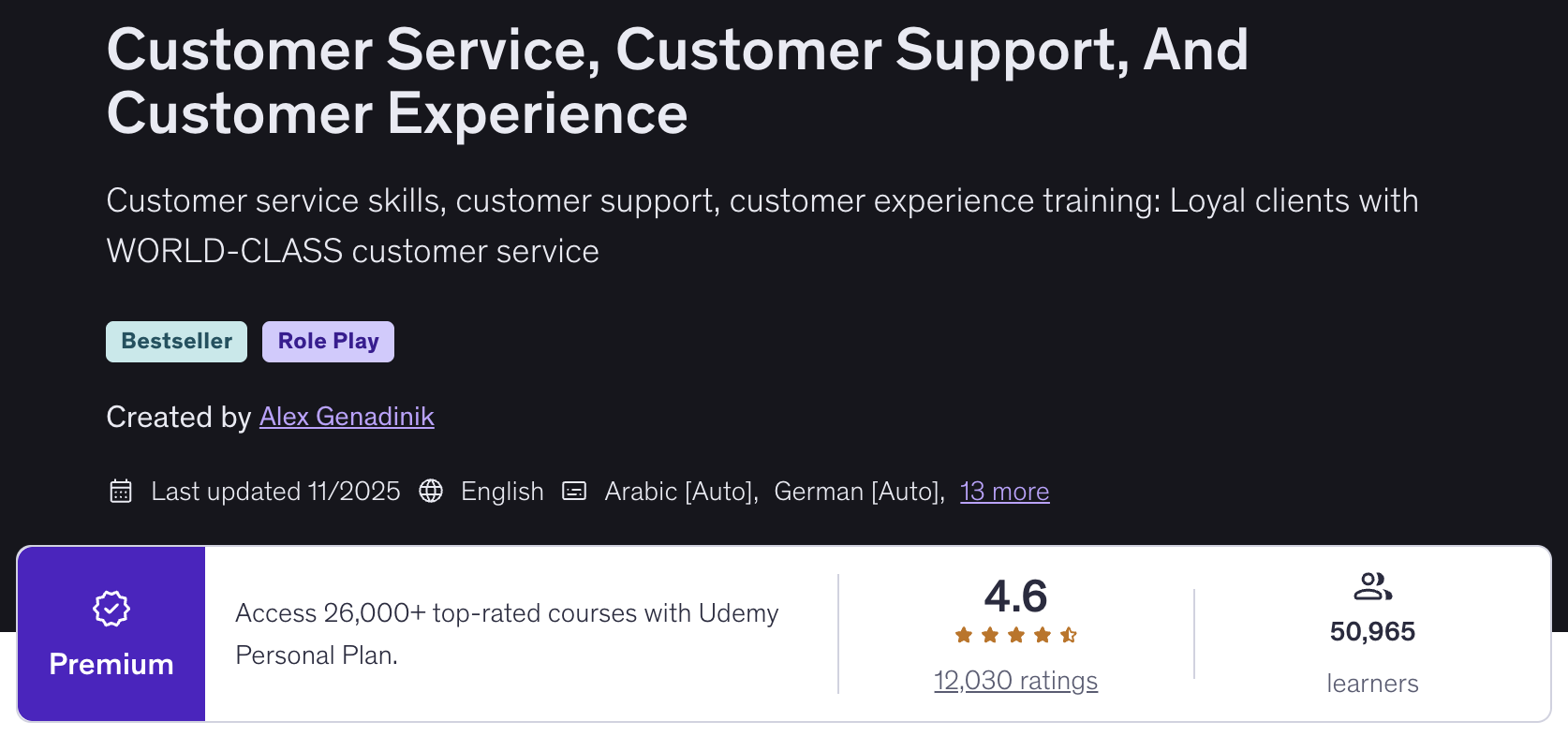Click the Premium verified badge icon
1568x736 pixels.
coord(111,609)
